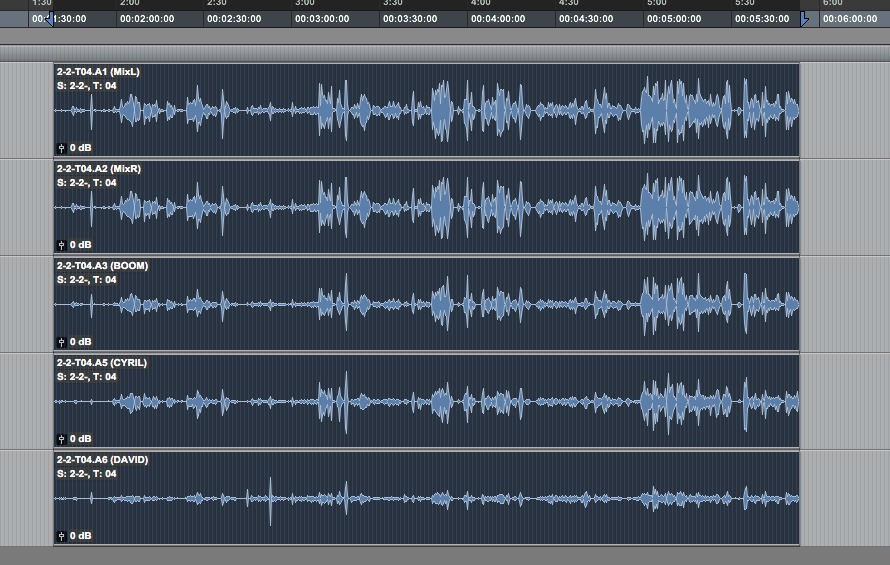
Task: Click the 0 dB gain value on DAVID clip
Action: 80,536
